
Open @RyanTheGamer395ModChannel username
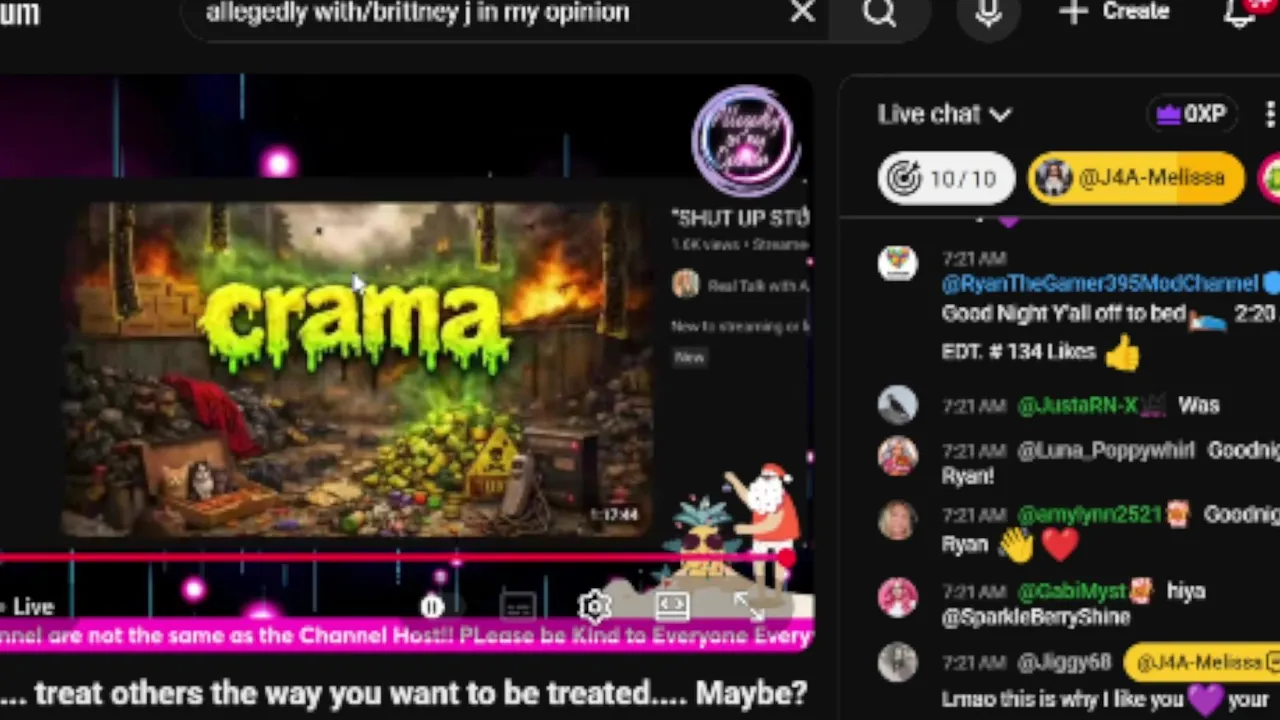[x=1100, y=284]
